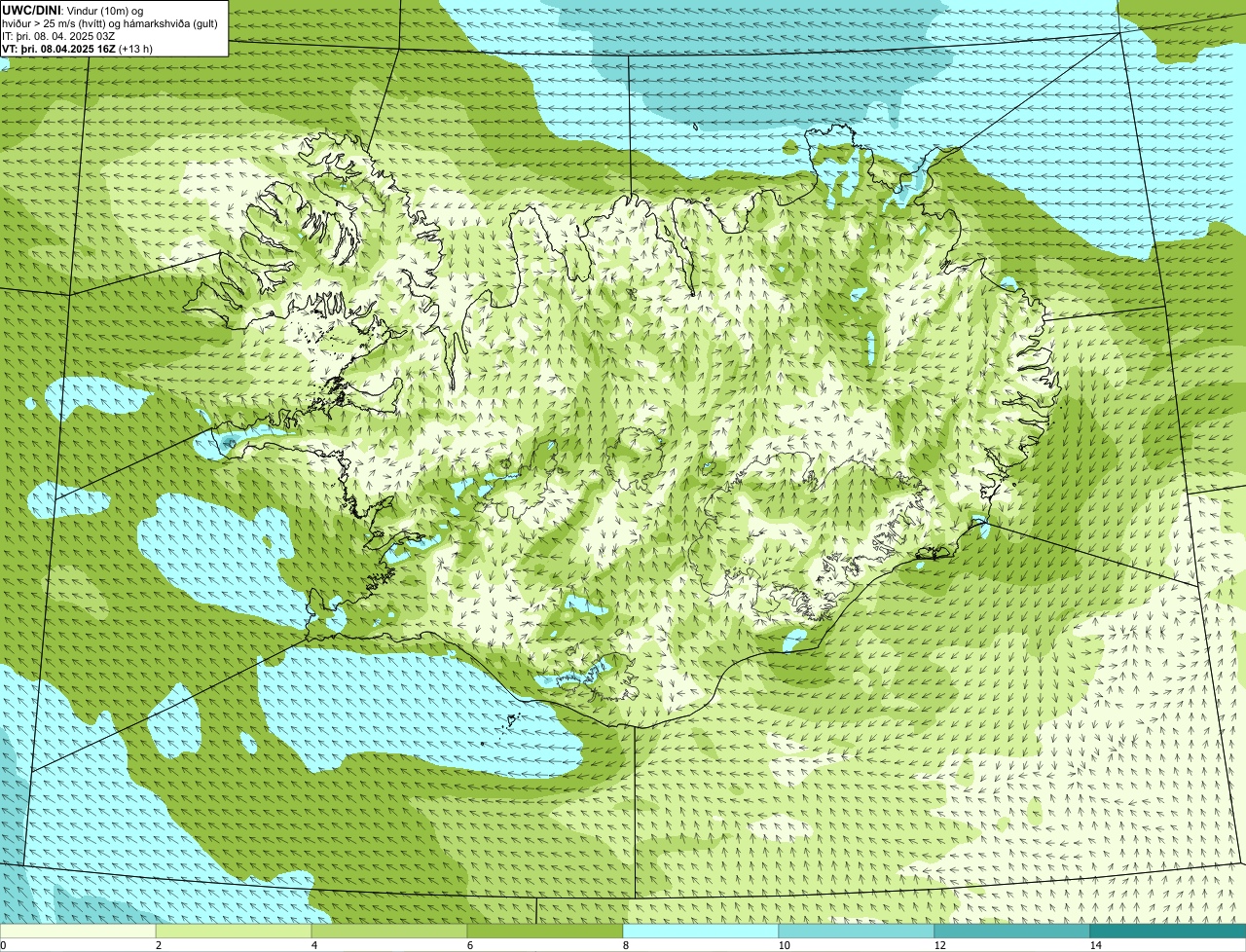Click the legend scale label '8'
Image resolution: width=1246 pixels, height=952 pixels.
tap(625, 945)
